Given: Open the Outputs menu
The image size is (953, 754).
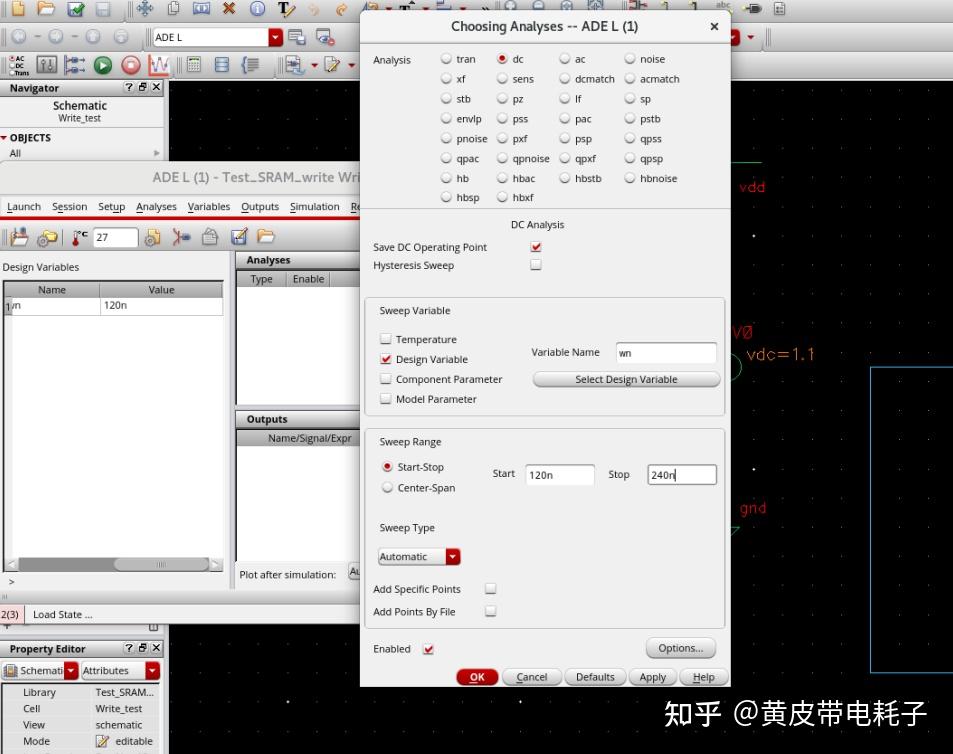Looking at the screenshot, I should coord(260,207).
